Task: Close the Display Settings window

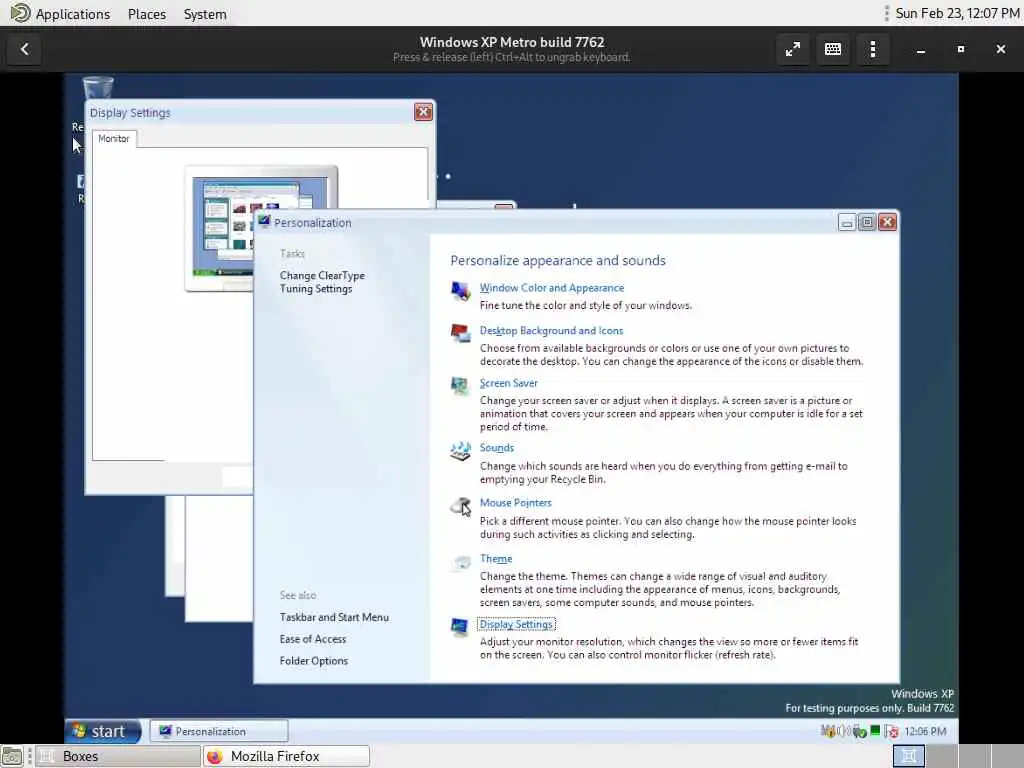Action: 423,112
